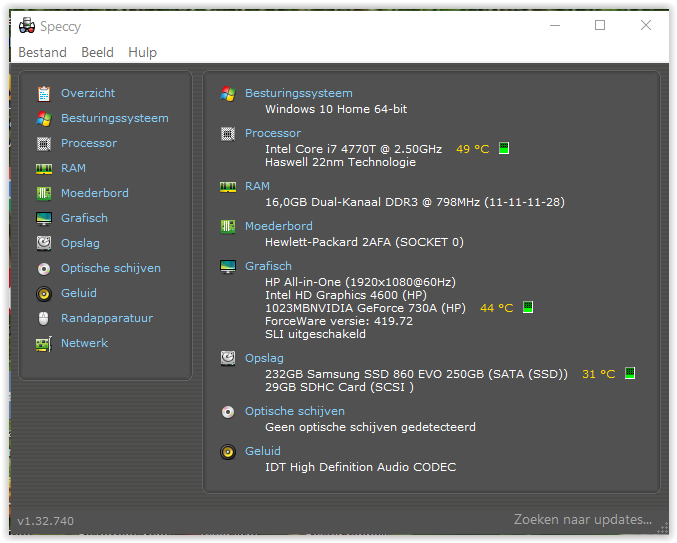Click the green SSD temperature indicator
Viewport: 677px width, 543px height.
(630, 374)
